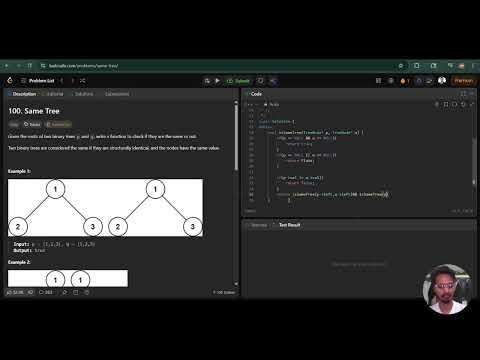Click the '100. Same Tree' title
Image resolution: width=480 pixels, height=360 pixels.
coord(34,111)
